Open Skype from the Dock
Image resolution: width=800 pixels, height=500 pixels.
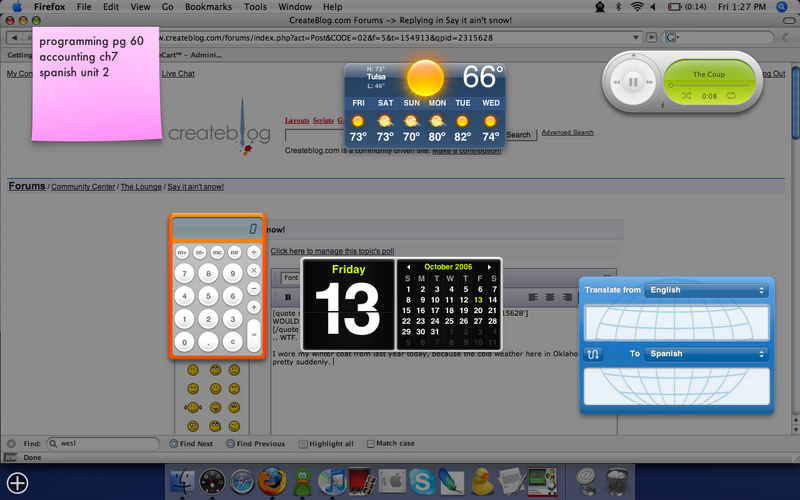(x=422, y=481)
